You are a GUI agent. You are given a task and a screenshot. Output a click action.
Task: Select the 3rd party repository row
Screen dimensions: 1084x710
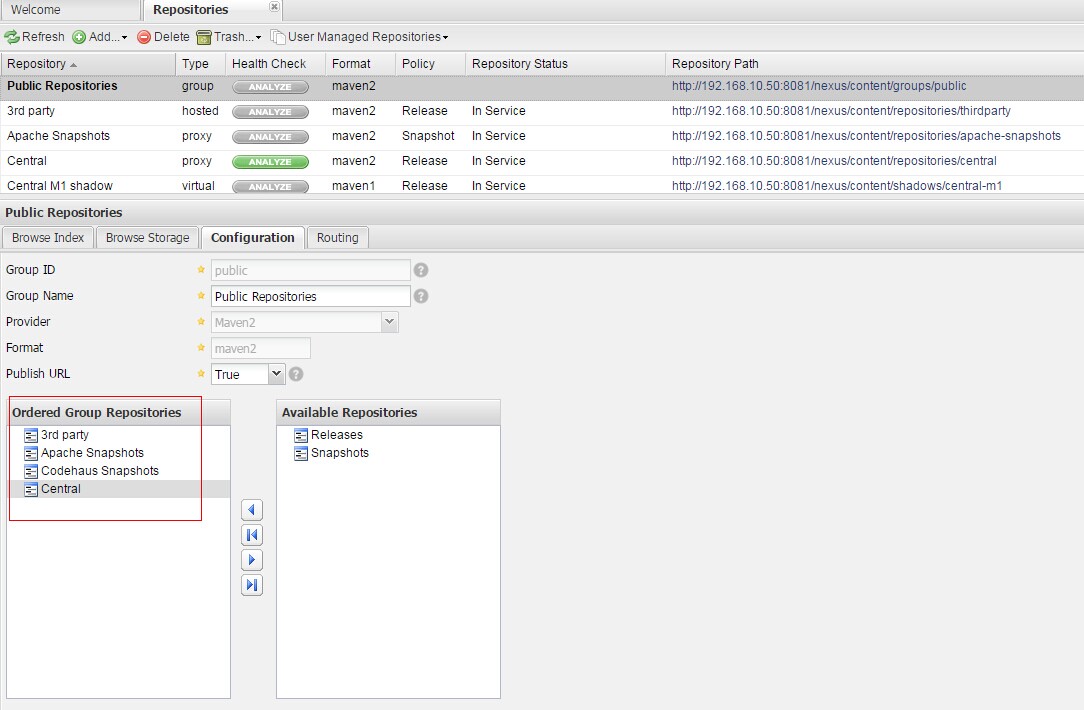542,111
